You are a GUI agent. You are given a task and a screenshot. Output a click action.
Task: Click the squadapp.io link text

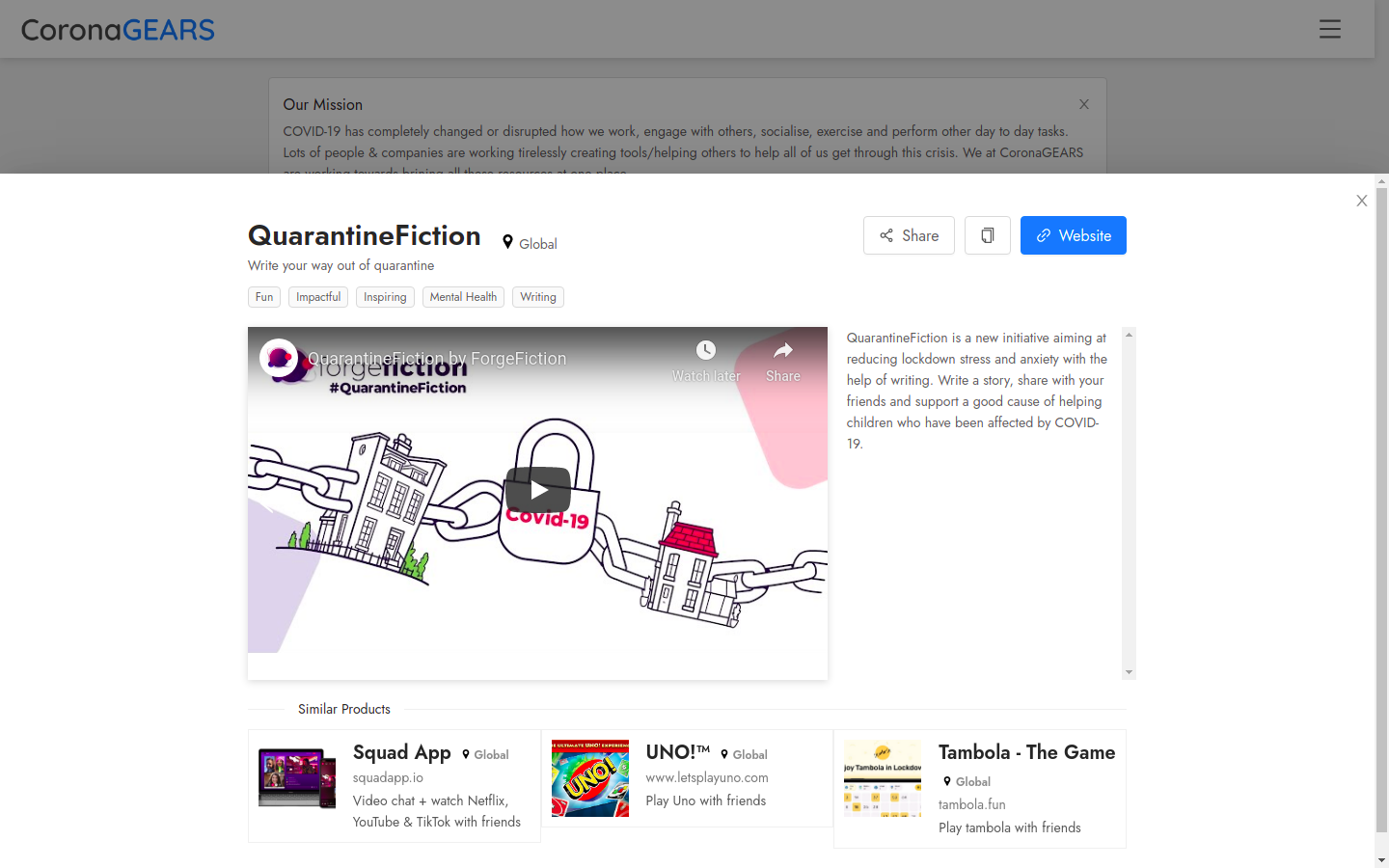[388, 777]
